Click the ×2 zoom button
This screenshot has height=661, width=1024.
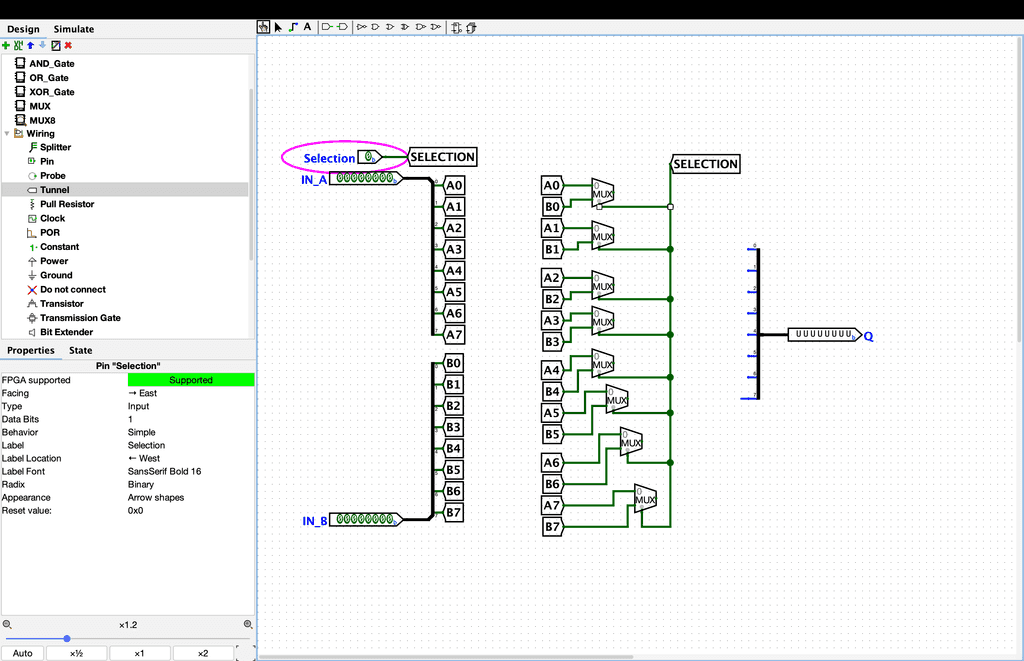[x=203, y=653]
